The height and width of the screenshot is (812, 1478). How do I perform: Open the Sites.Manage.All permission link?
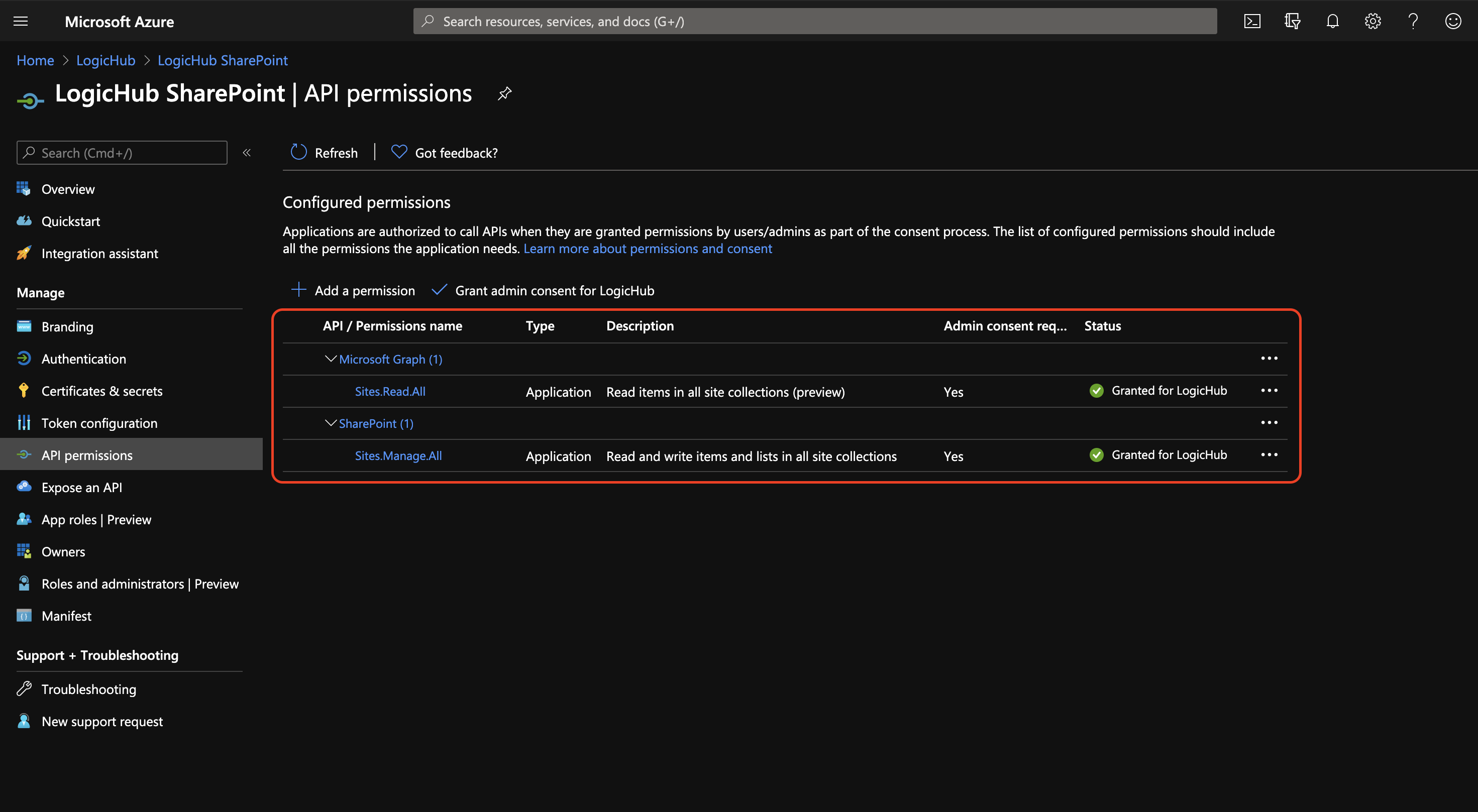pyautogui.click(x=398, y=455)
